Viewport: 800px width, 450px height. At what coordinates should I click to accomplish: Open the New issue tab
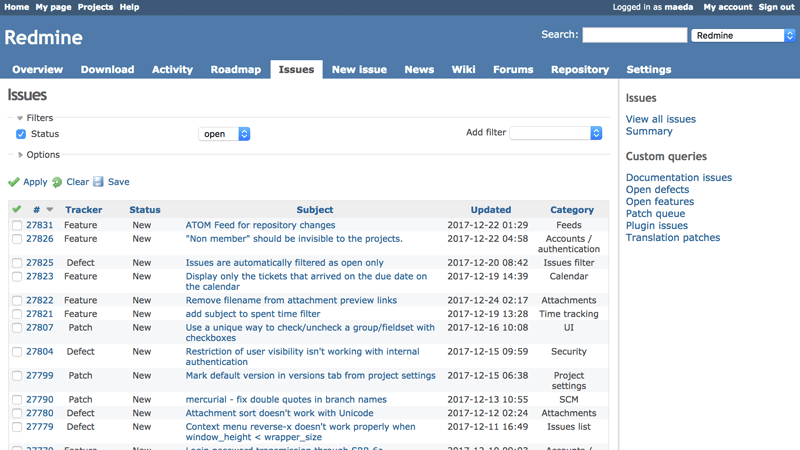(x=359, y=69)
